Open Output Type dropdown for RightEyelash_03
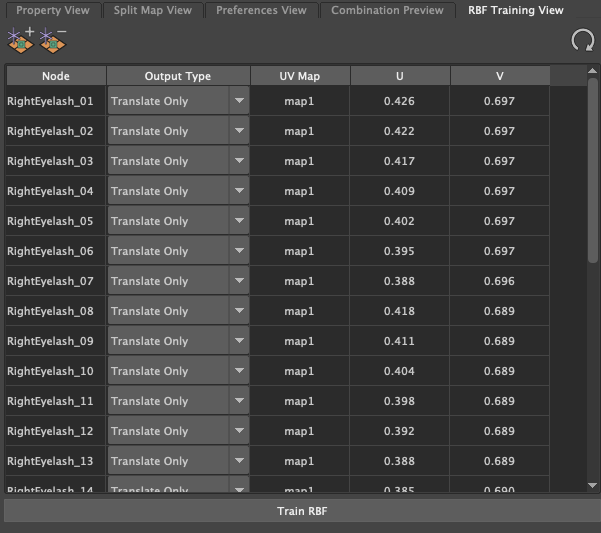 pyautogui.click(x=178, y=161)
